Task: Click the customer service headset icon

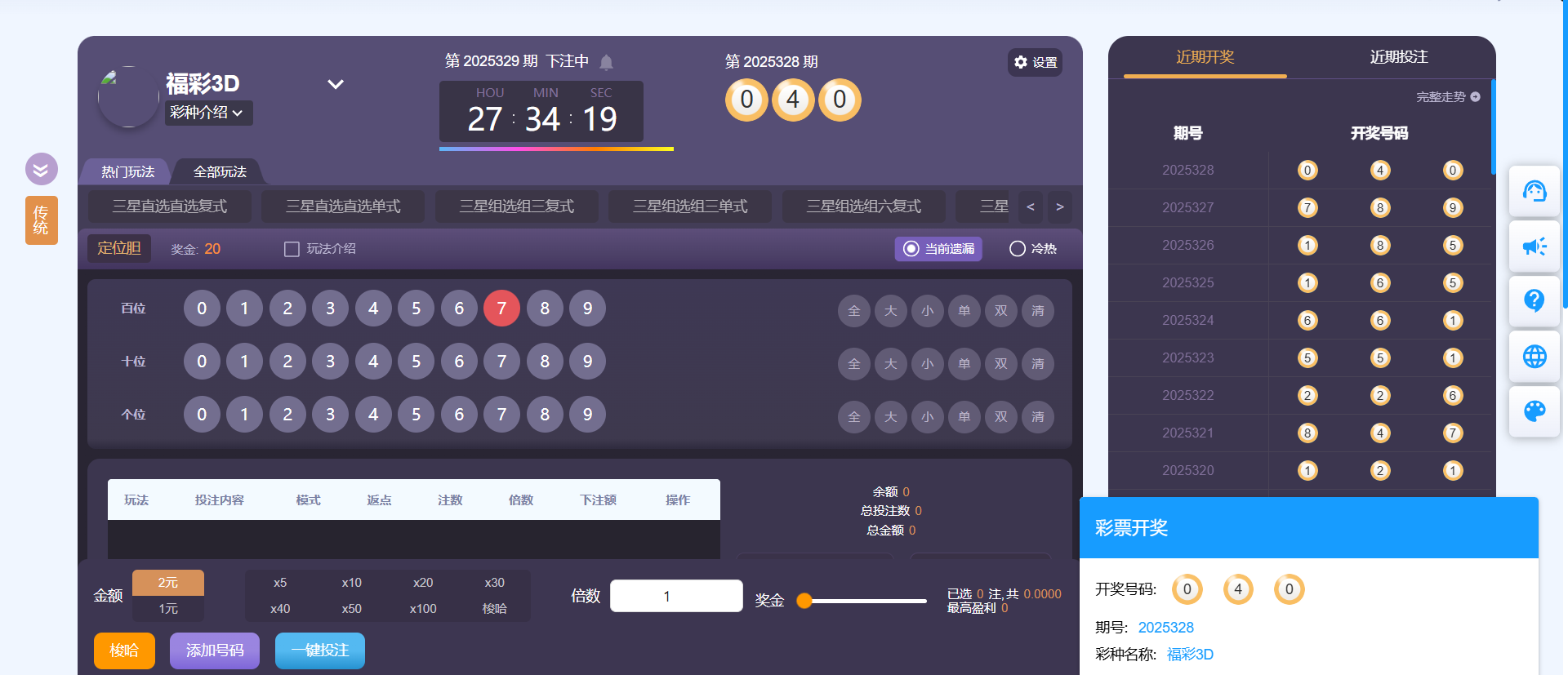Action: pyautogui.click(x=1534, y=191)
